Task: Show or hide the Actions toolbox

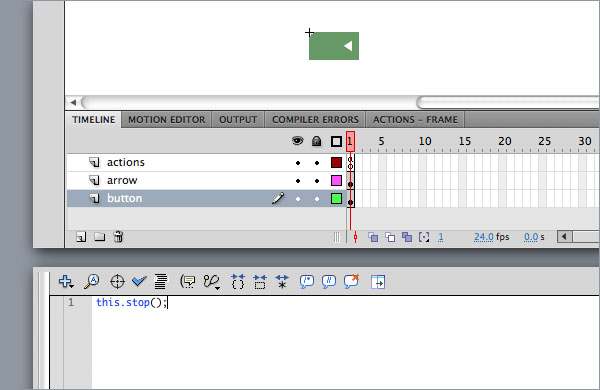Action: pos(378,282)
